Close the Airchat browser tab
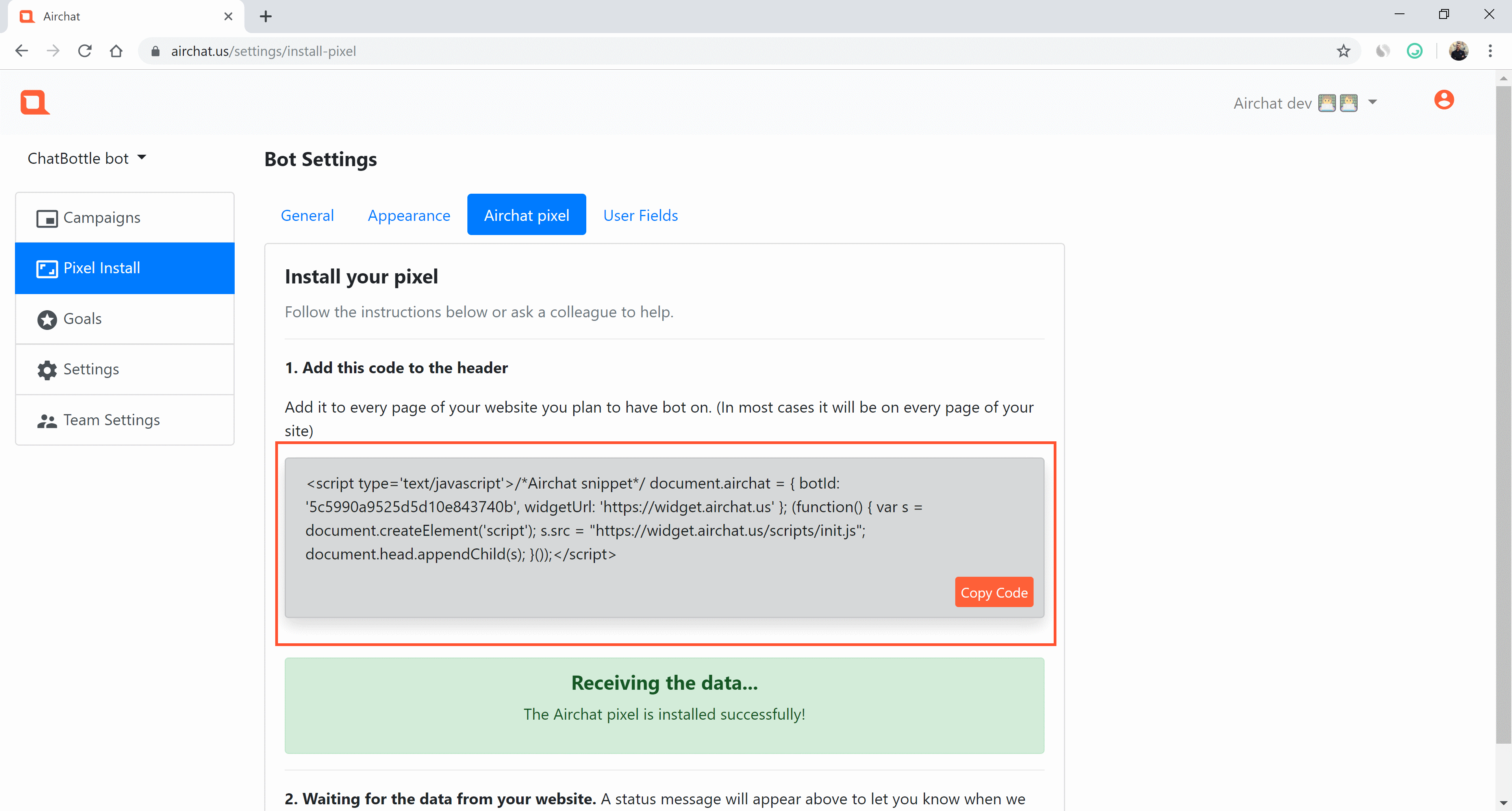This screenshot has width=1512, height=811. click(228, 17)
